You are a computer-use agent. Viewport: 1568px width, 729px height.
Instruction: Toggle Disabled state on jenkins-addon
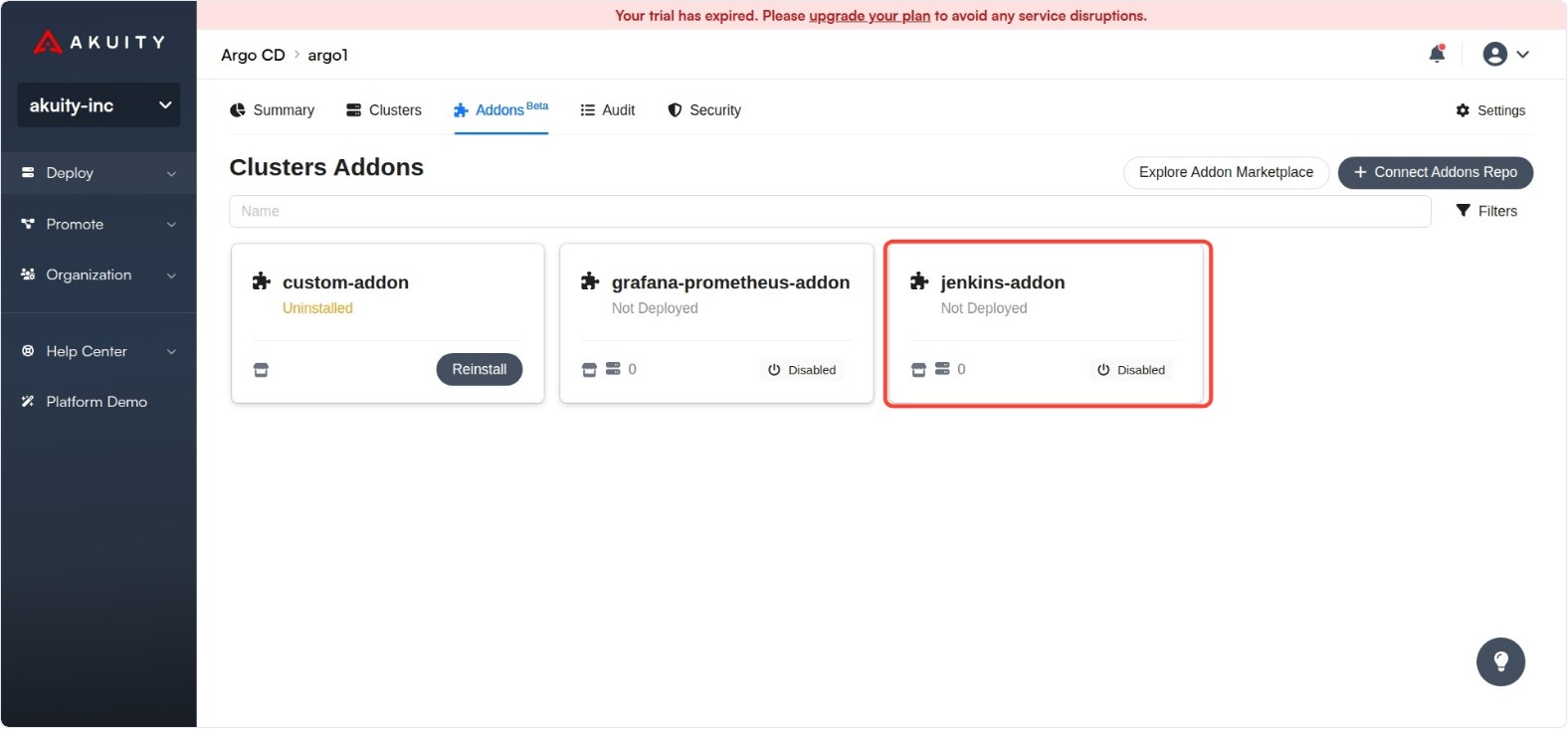[x=1131, y=370]
